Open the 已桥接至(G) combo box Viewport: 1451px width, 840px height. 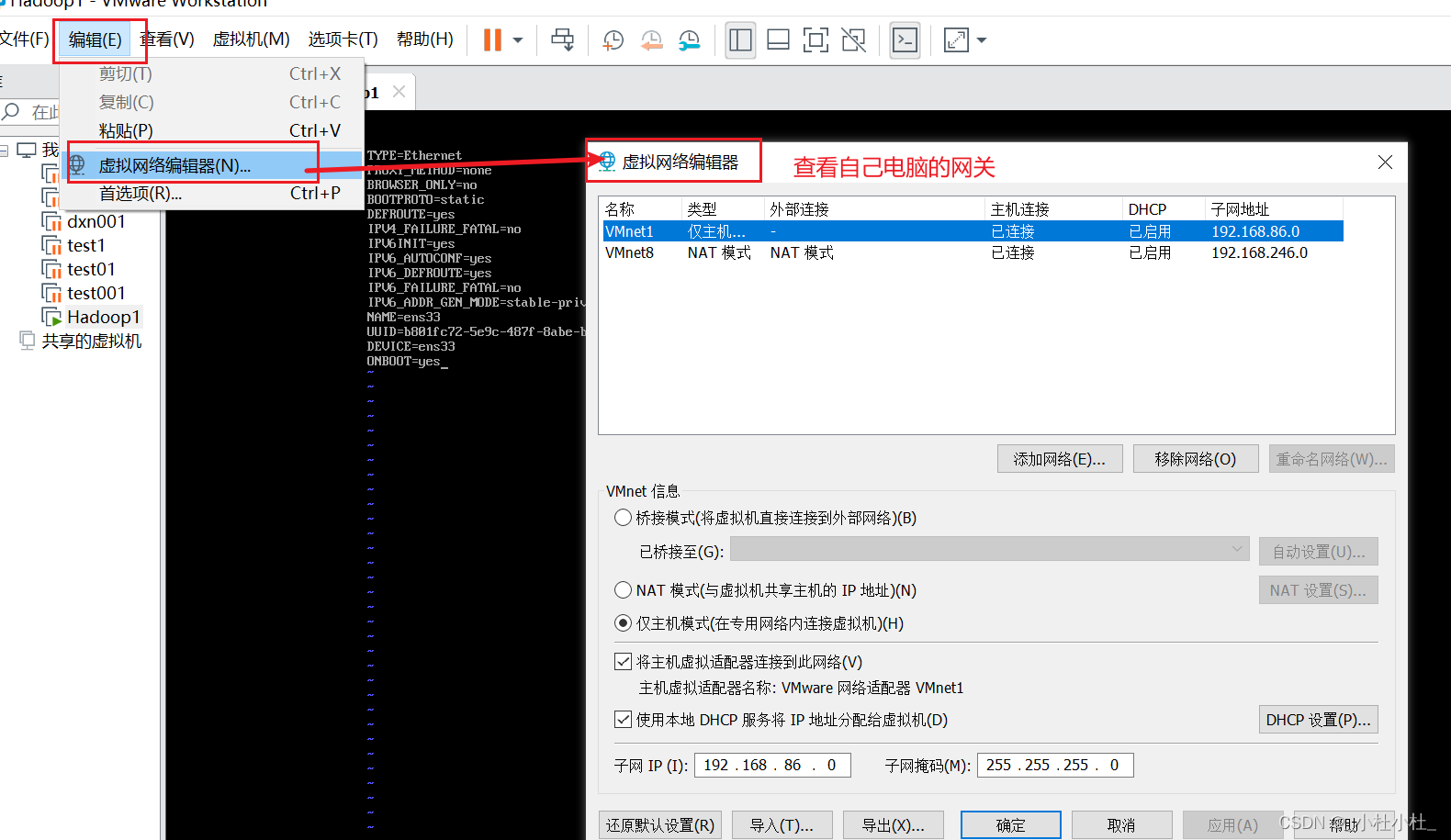click(x=990, y=549)
